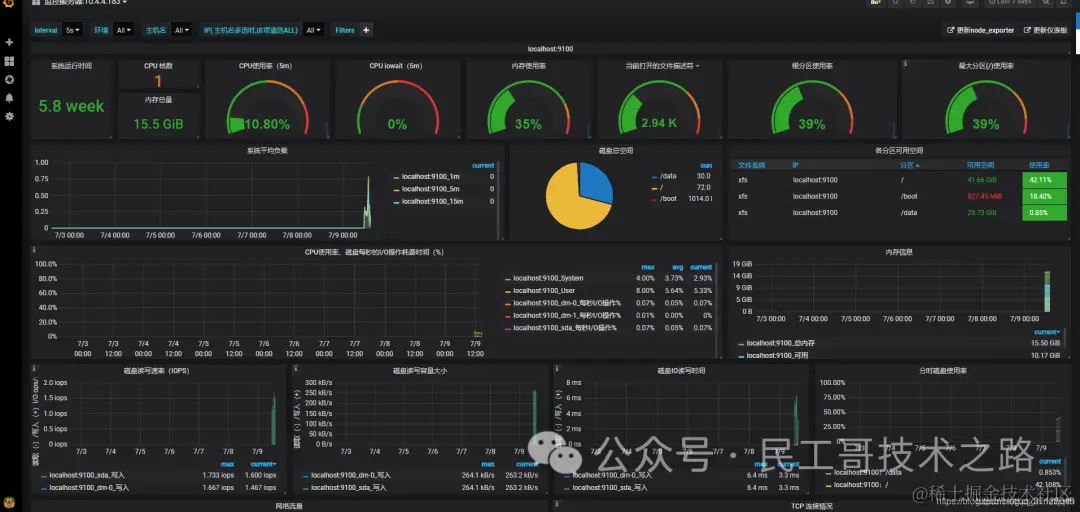Toggle localhost:9100_1m series in load legend
Screen dimensions: 1080x512
point(430,176)
